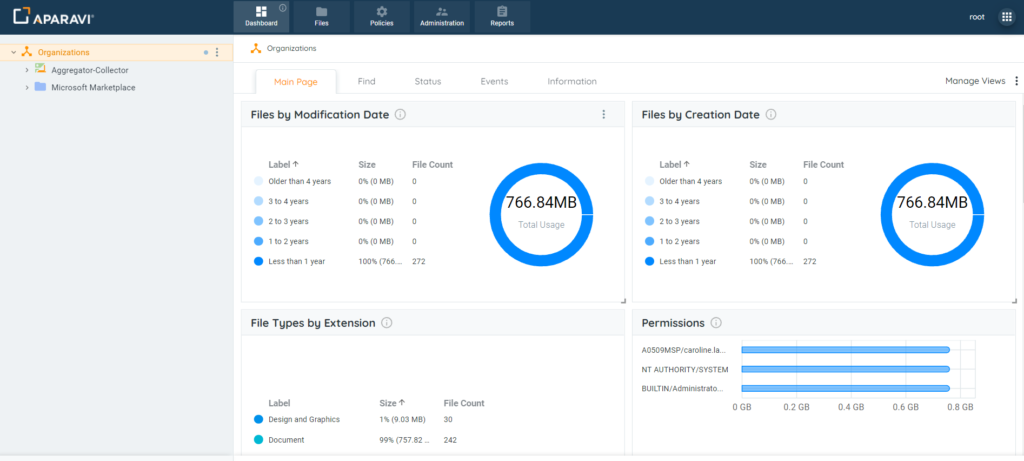Click the Organizations breadcrumb icon

tap(256, 48)
